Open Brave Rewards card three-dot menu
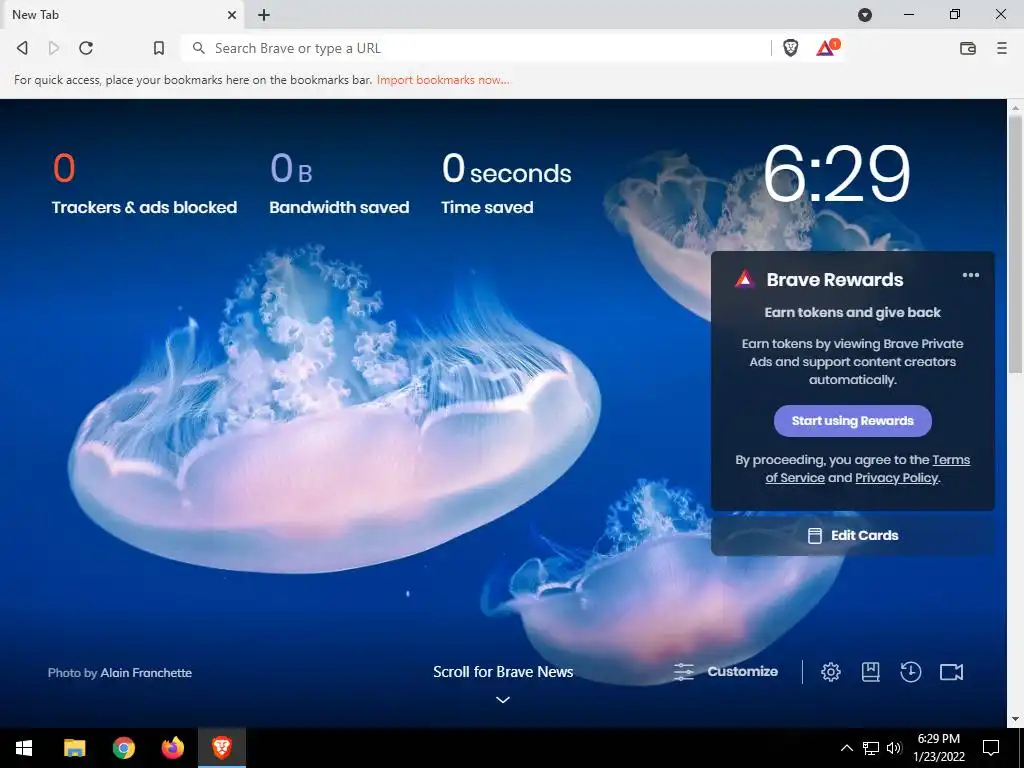Viewport: 1024px width, 768px height. [970, 275]
